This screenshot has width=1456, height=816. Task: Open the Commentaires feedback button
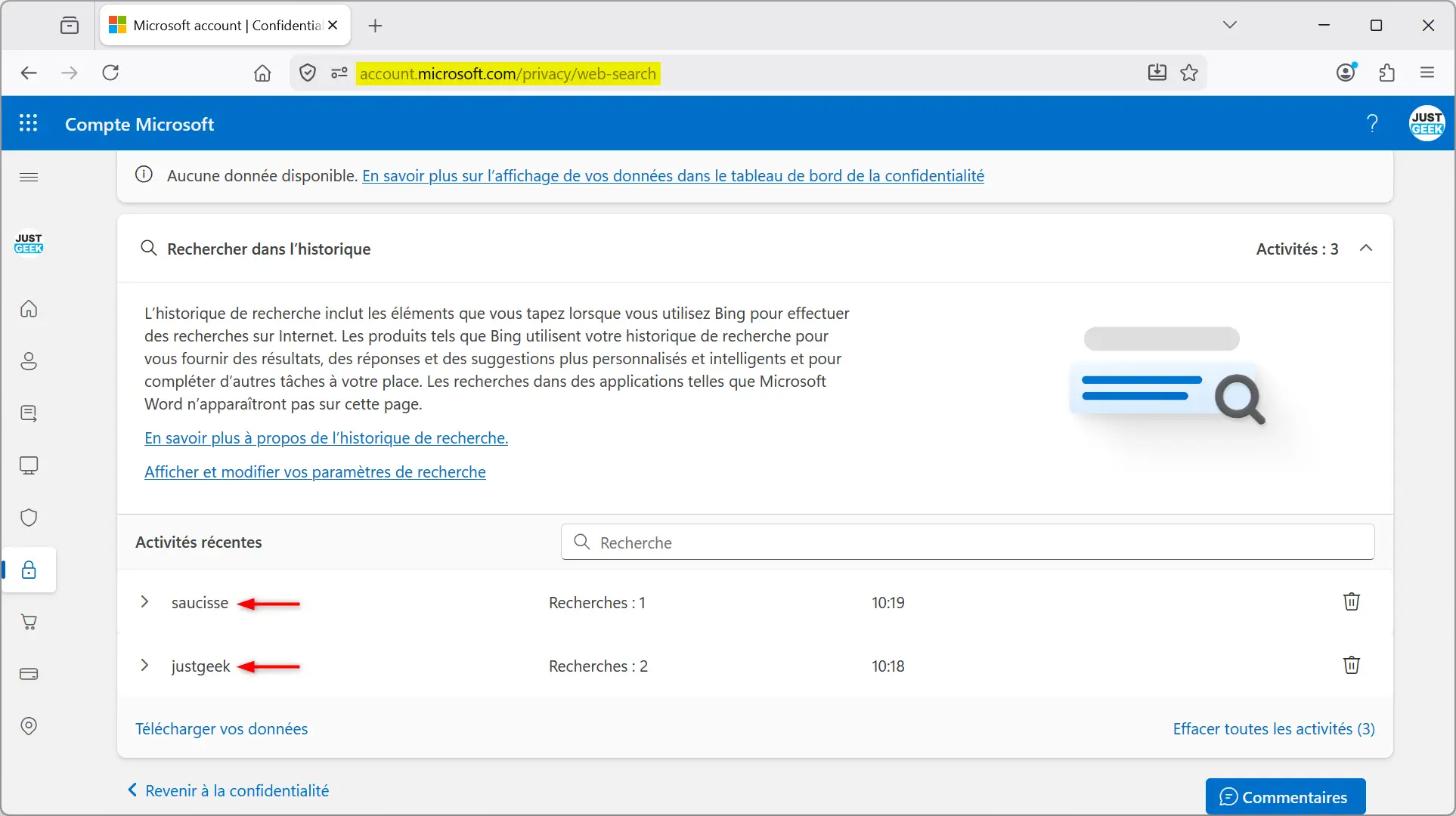[1285, 796]
